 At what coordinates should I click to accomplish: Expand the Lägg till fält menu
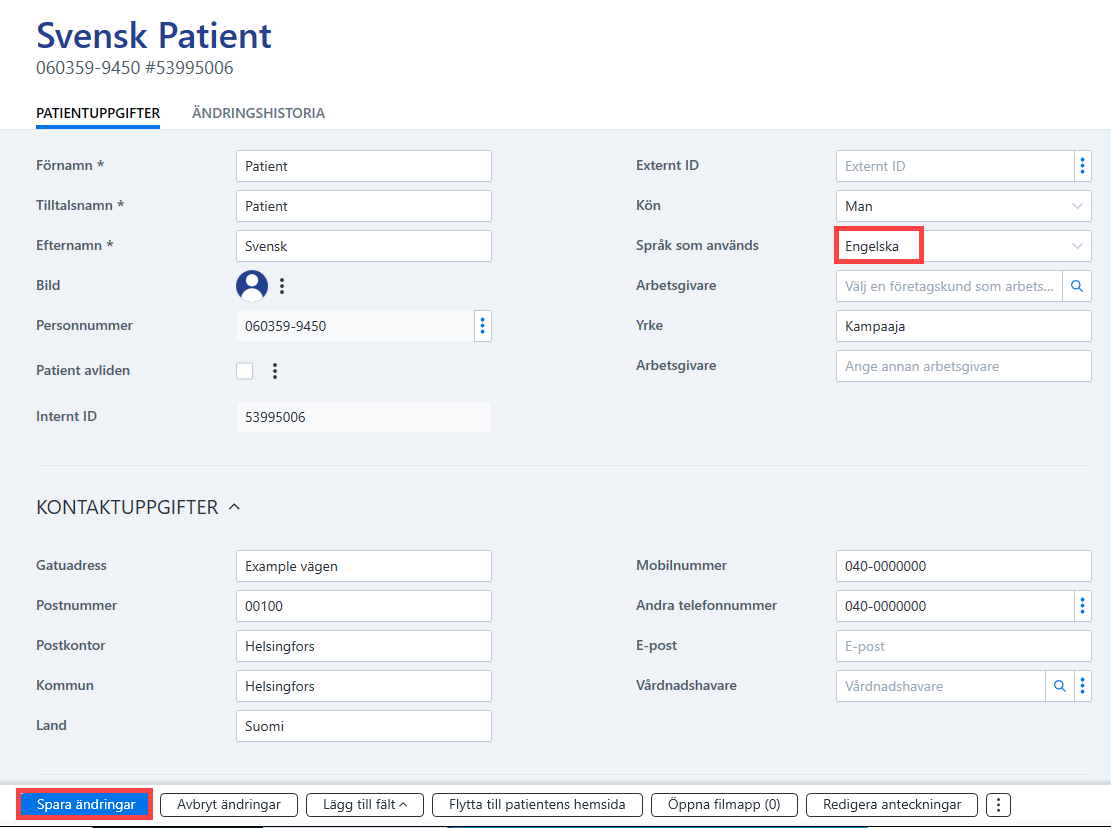tap(365, 805)
